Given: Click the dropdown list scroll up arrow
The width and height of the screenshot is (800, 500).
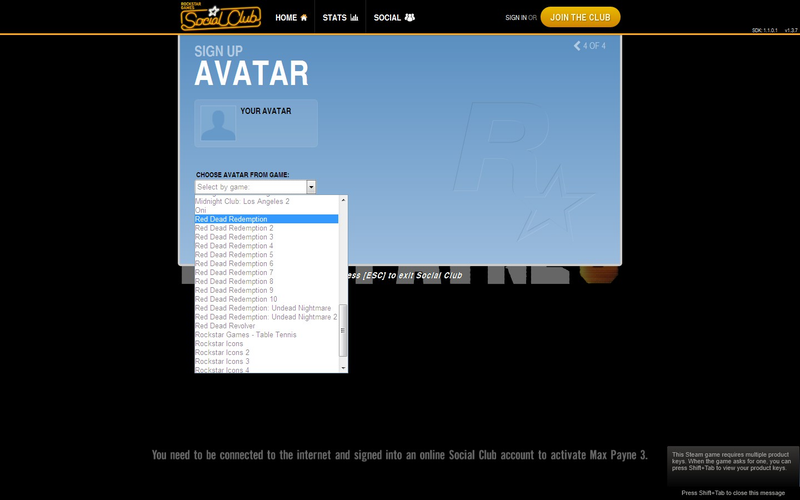Looking at the screenshot, I should [343, 200].
